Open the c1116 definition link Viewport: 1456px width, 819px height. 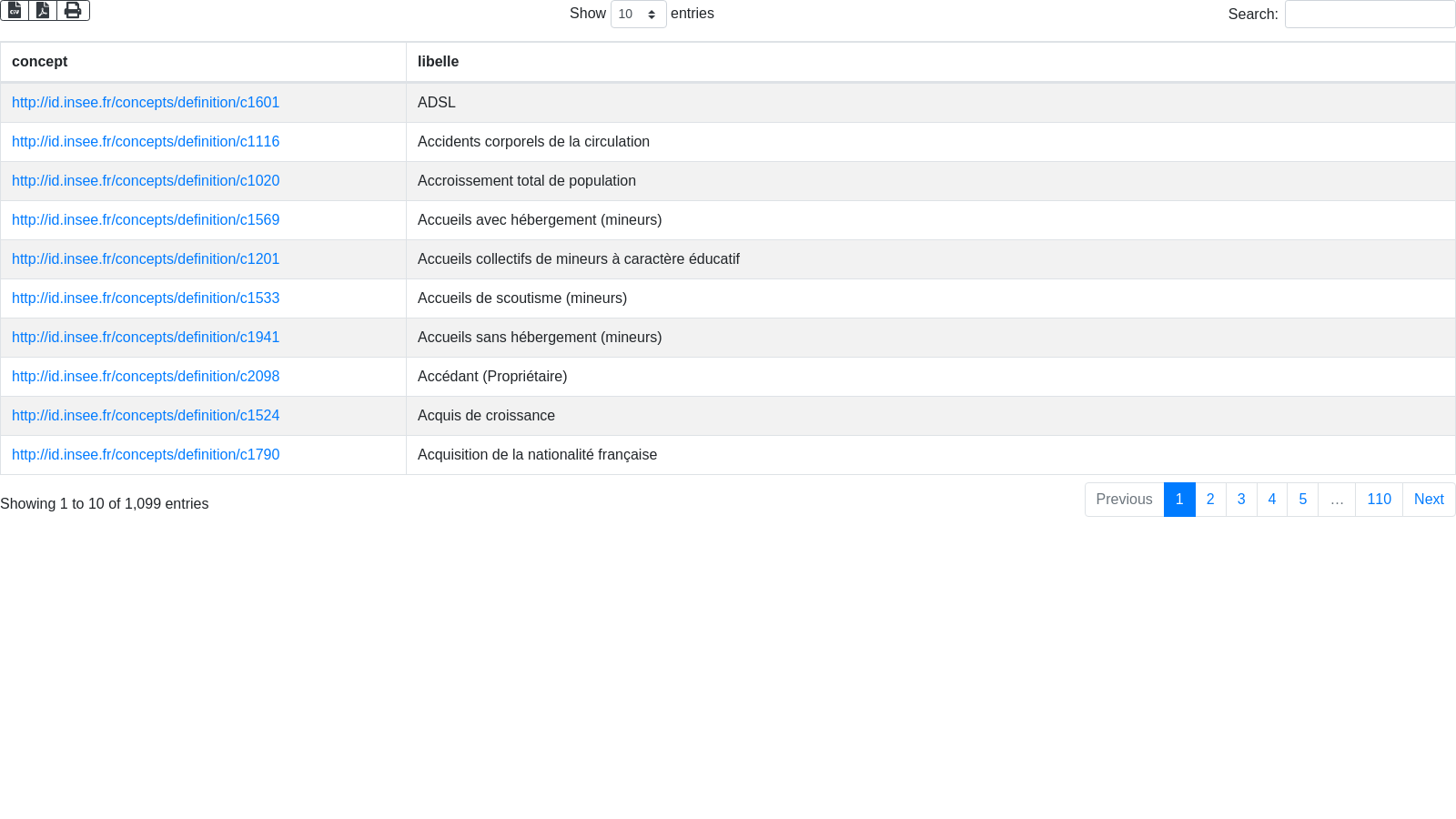(146, 142)
